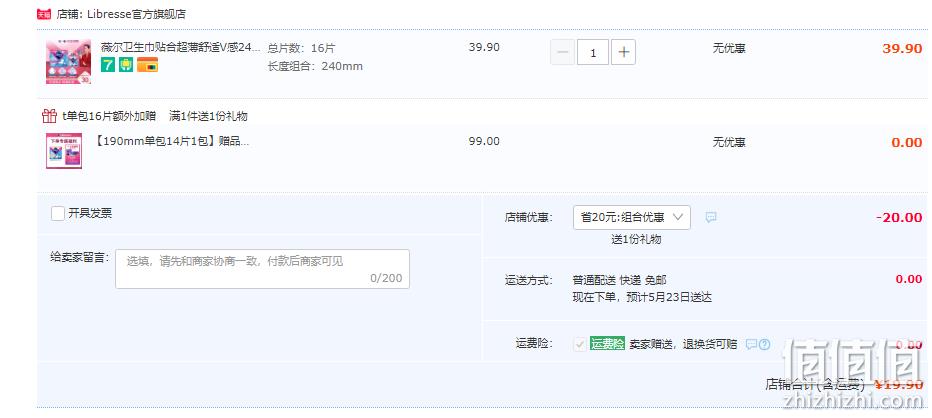Click the green shield guarantee icon
The width and height of the screenshot is (932, 418).
126,65
